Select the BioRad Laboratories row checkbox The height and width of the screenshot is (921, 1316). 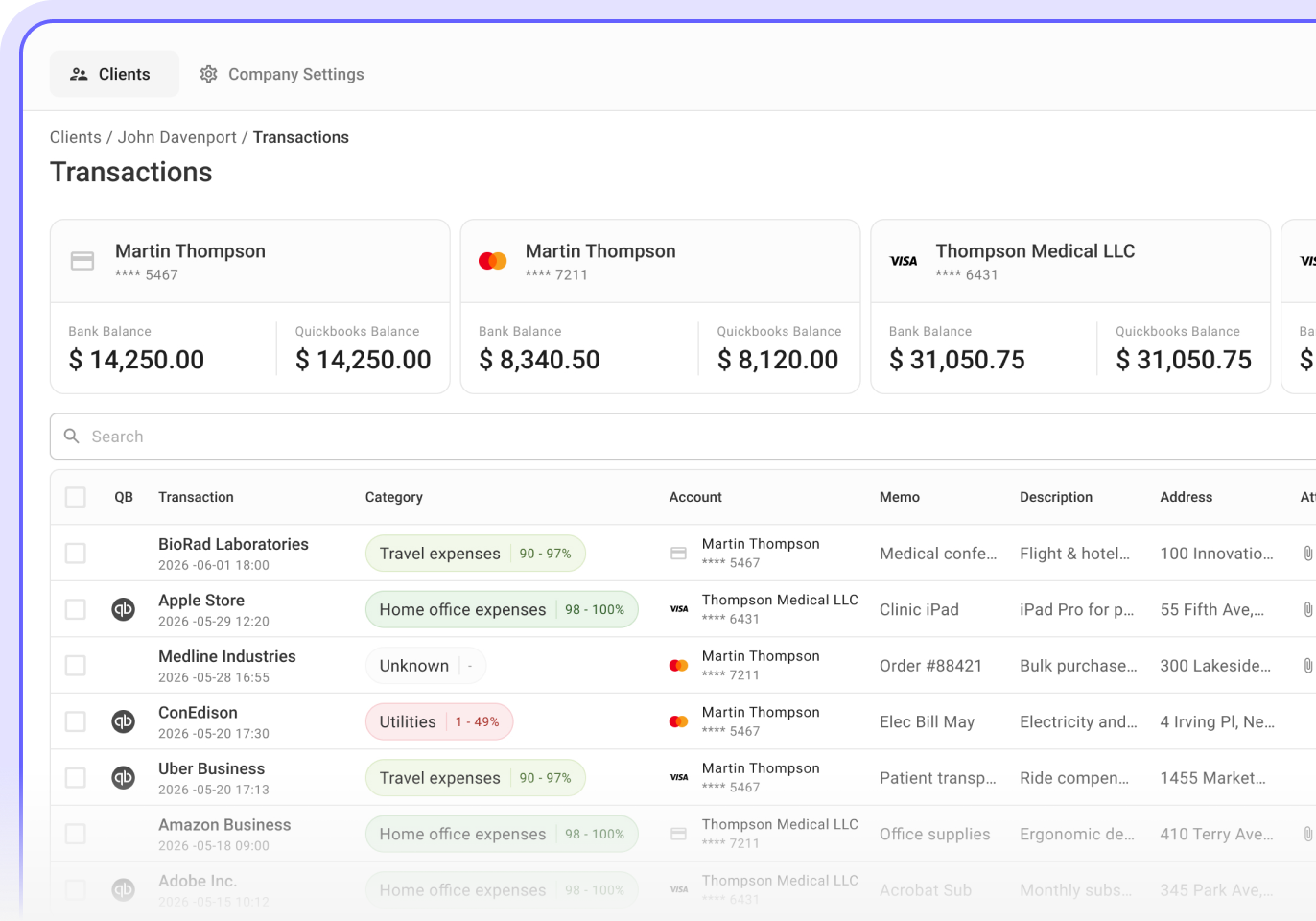click(x=76, y=554)
